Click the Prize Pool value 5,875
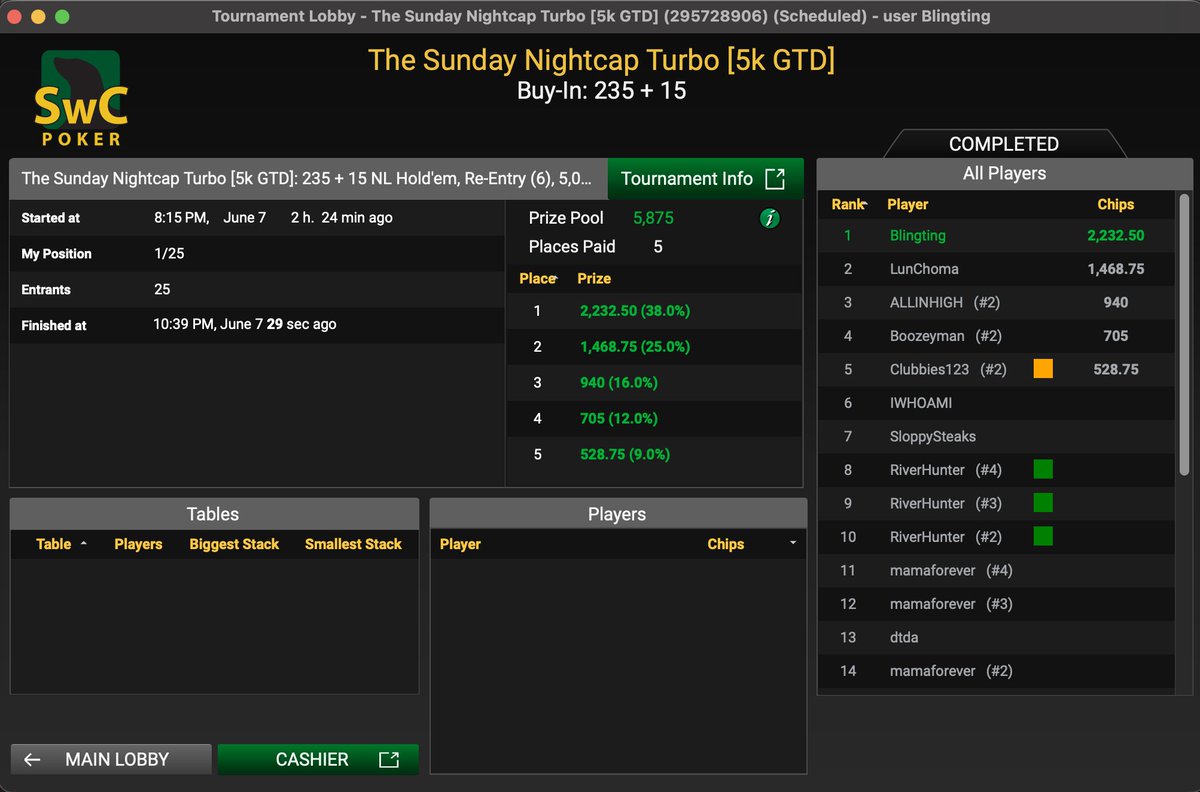The image size is (1200, 792). click(x=654, y=218)
